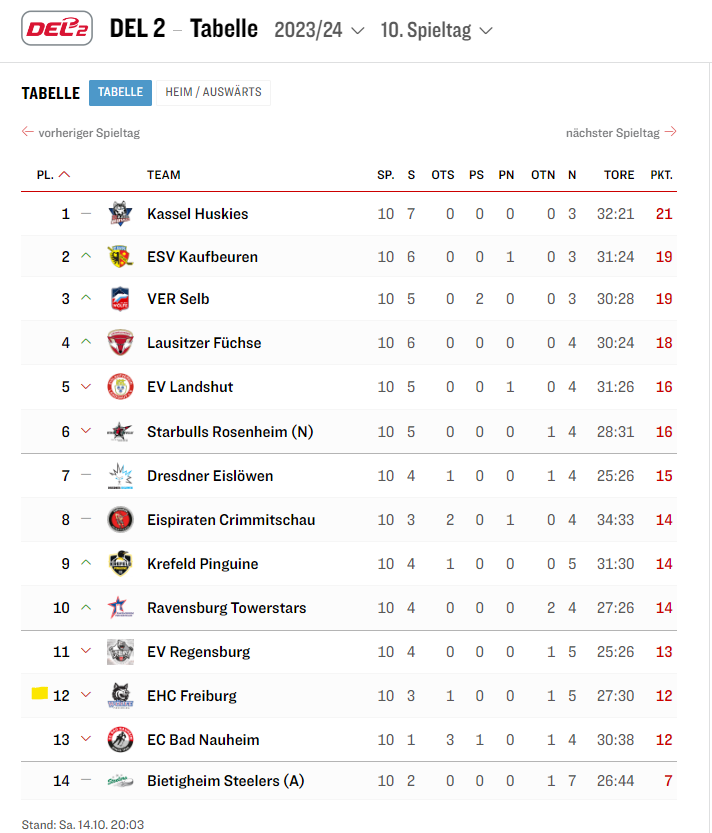Click the Lausitzer Füchse team logo
The width and height of the screenshot is (712, 833).
click(120, 343)
